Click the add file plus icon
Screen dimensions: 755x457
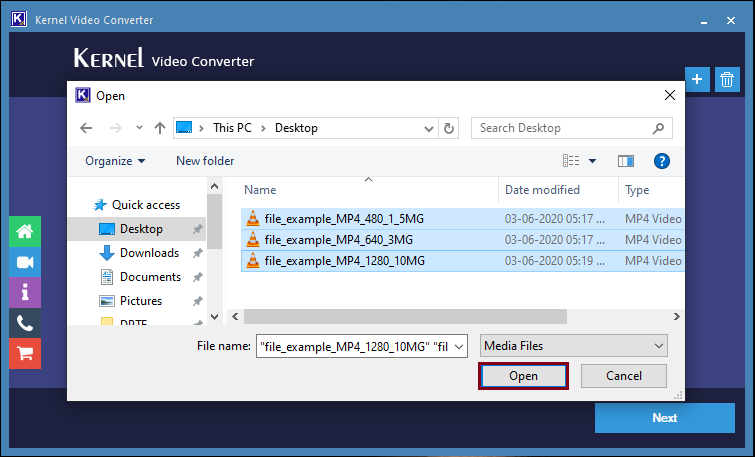(x=697, y=79)
